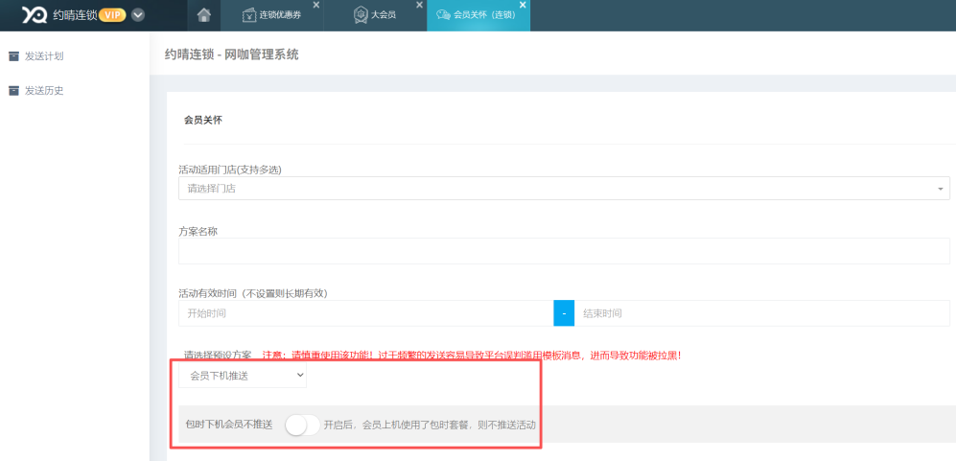Viewport: 956px width, 462px height.
Task: Click the 约晴连锁 logo icon
Action: pos(35,15)
